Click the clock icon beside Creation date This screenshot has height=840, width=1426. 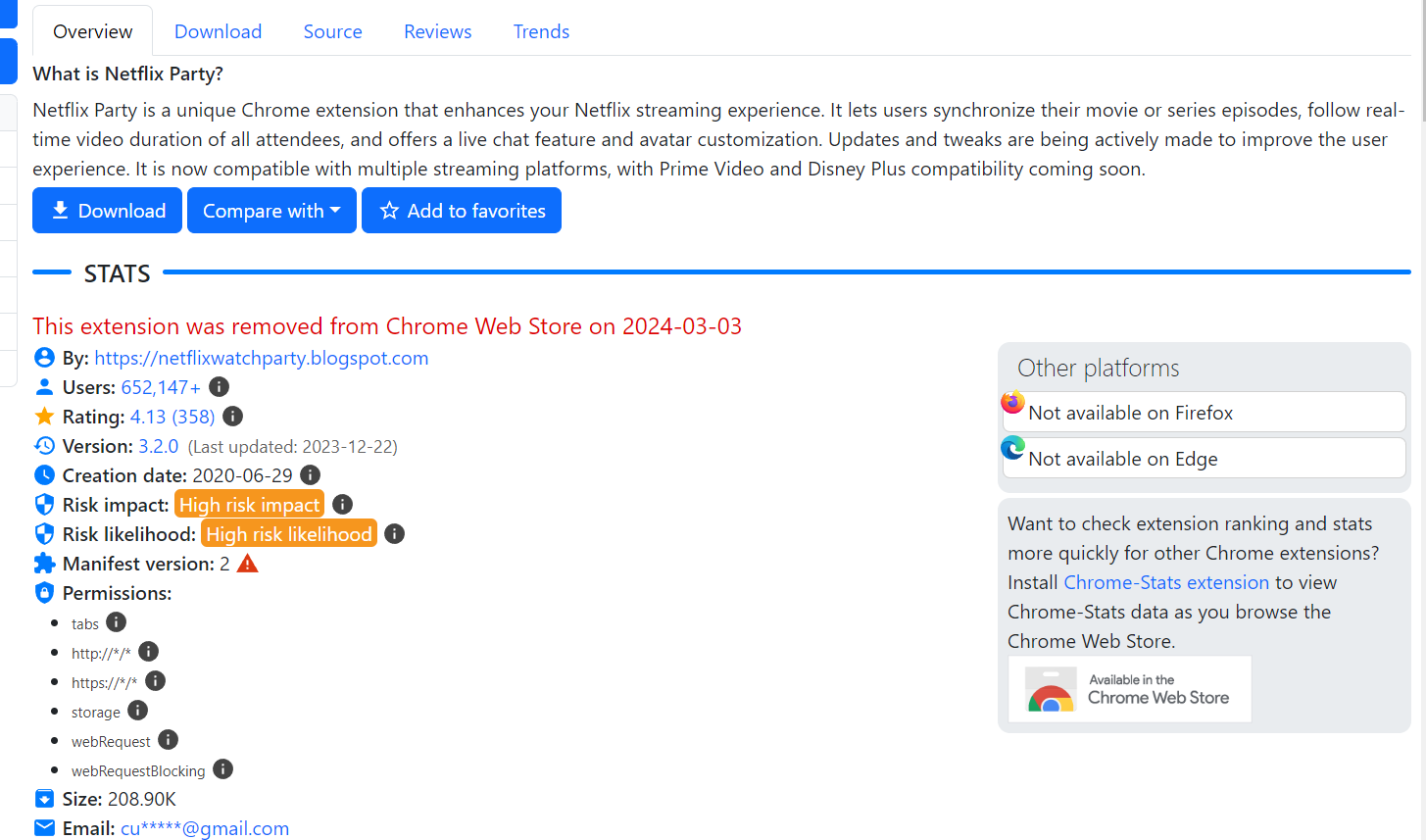[44, 475]
